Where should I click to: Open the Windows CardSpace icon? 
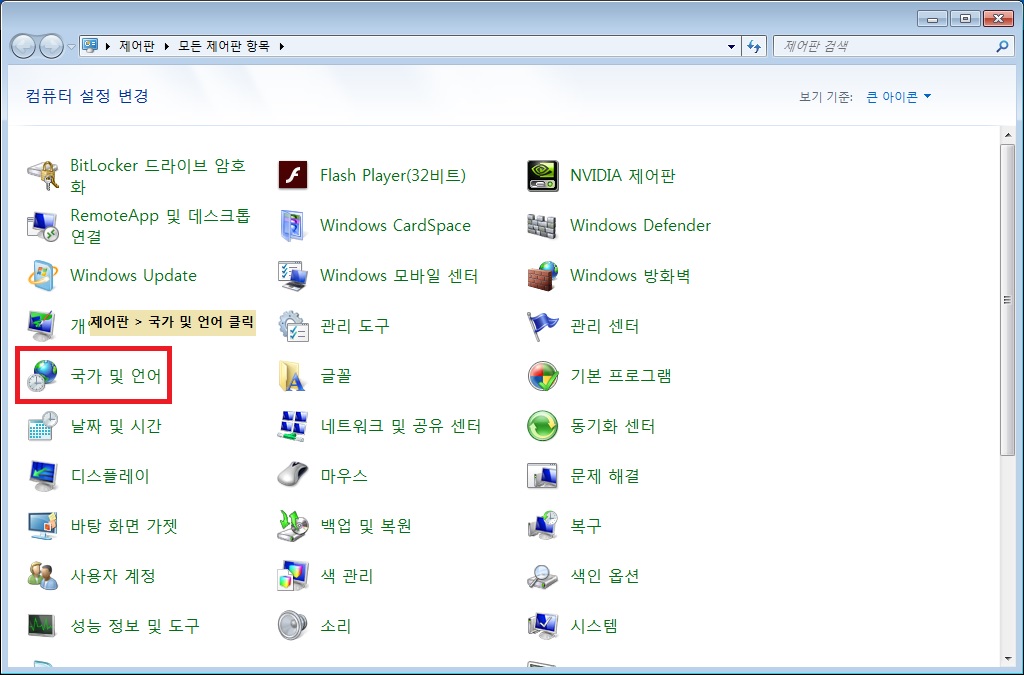293,226
